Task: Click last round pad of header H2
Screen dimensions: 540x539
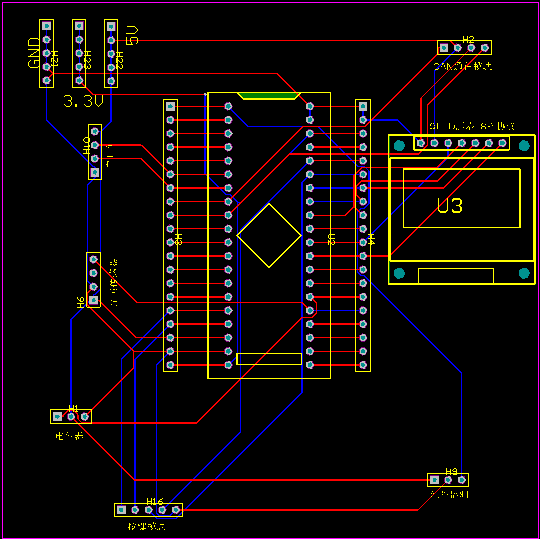Action: 485,48
